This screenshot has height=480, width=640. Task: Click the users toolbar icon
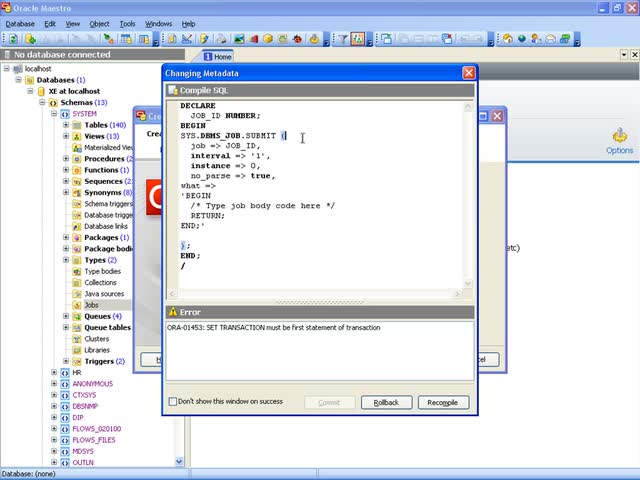[x=536, y=39]
